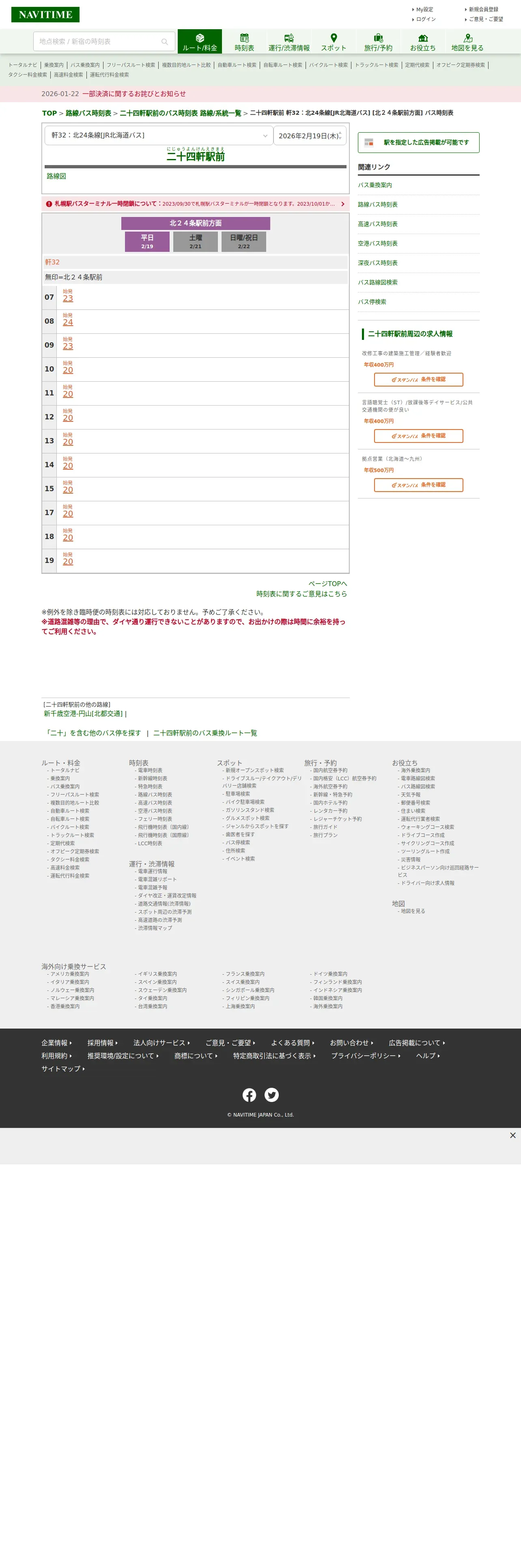Expand the 札幌駅バスターミナル closure notice arrow
Image resolution: width=521 pixels, height=1568 pixels.
[342, 204]
